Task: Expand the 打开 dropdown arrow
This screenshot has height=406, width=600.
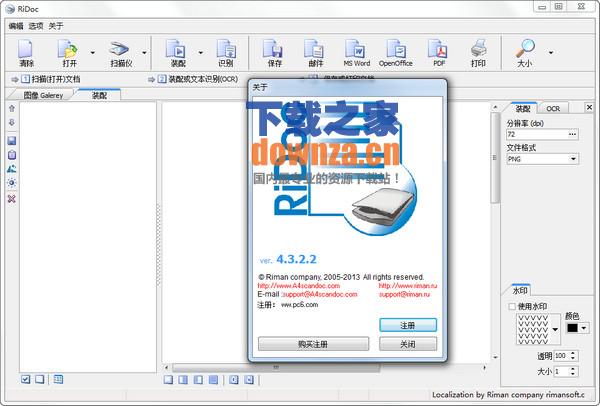Action: (x=93, y=53)
